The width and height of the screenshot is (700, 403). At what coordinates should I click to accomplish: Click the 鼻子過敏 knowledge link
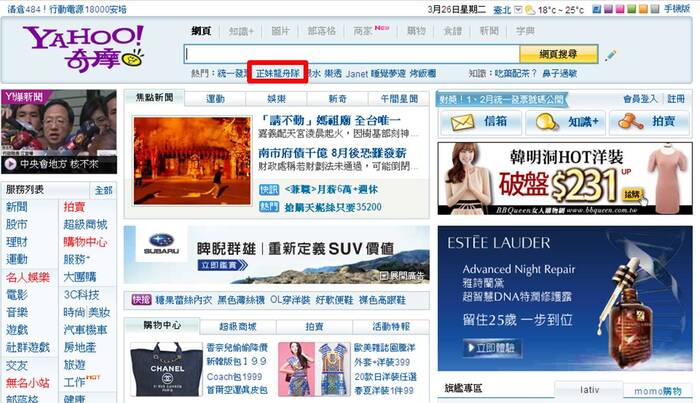click(559, 73)
